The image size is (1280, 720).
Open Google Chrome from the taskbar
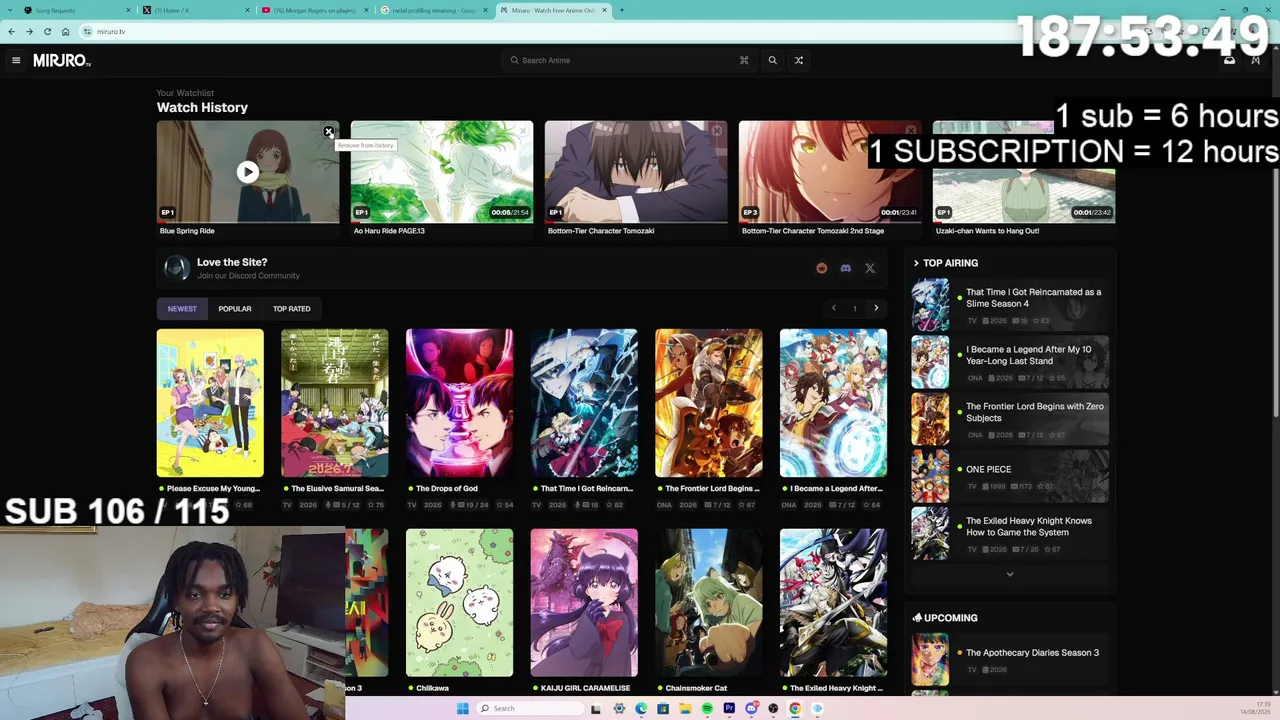[x=795, y=709]
